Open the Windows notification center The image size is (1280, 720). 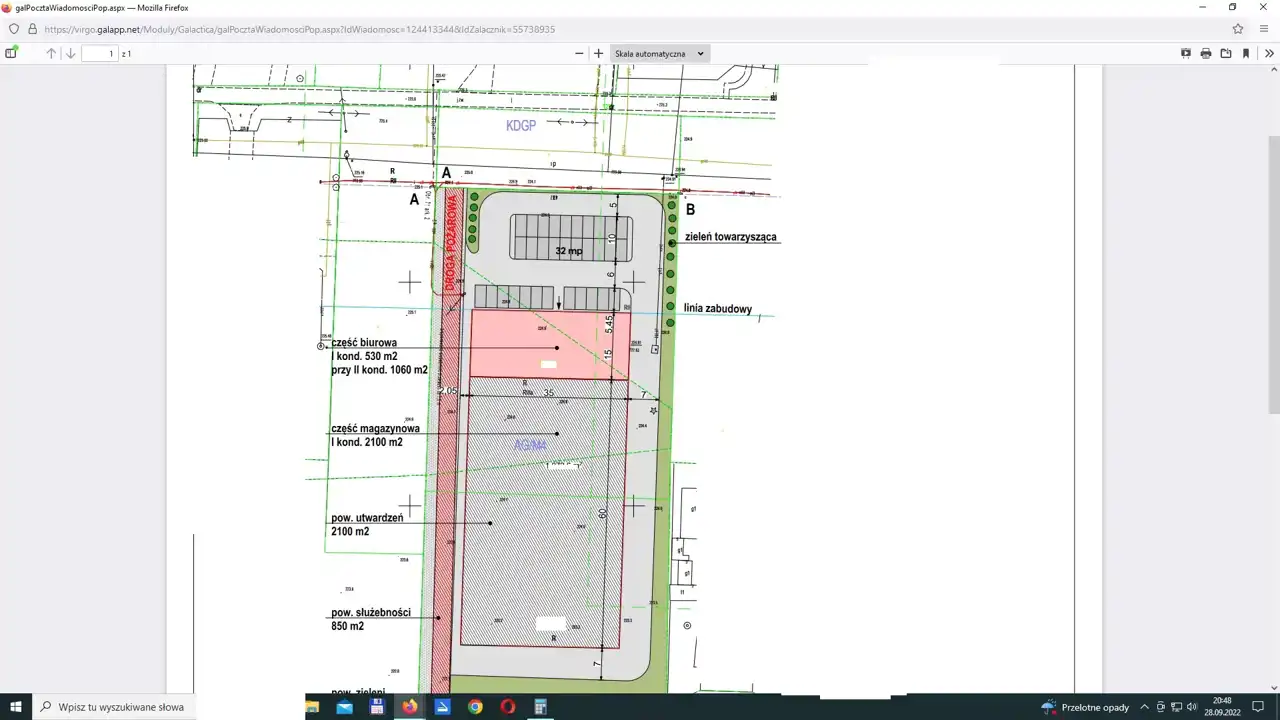tap(1259, 707)
